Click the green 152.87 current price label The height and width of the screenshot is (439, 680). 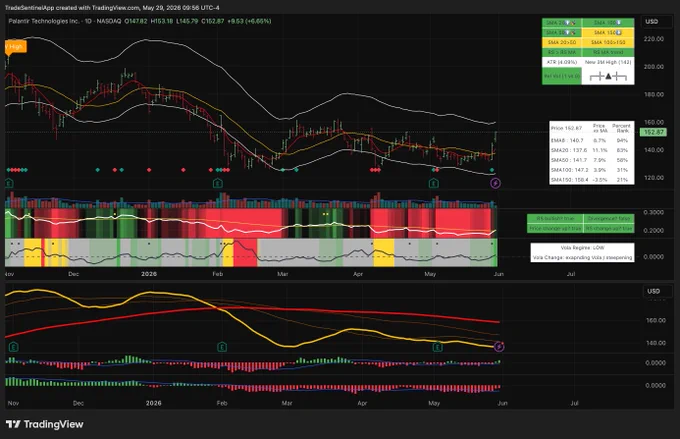coord(654,132)
